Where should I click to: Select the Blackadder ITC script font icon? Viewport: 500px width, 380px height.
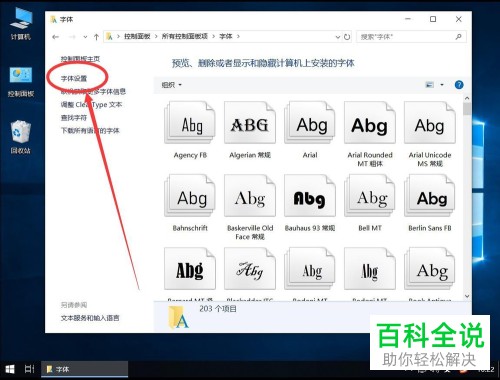pyautogui.click(x=250, y=269)
